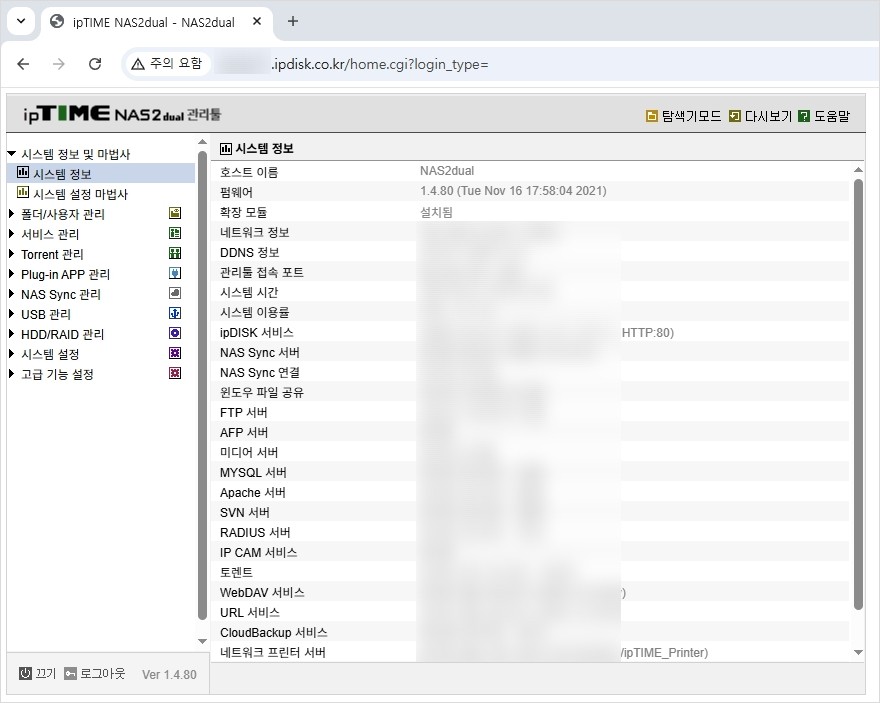
Task: Click the 폴더/사용자 관리 folder icon
Action: pyautogui.click(x=175, y=213)
